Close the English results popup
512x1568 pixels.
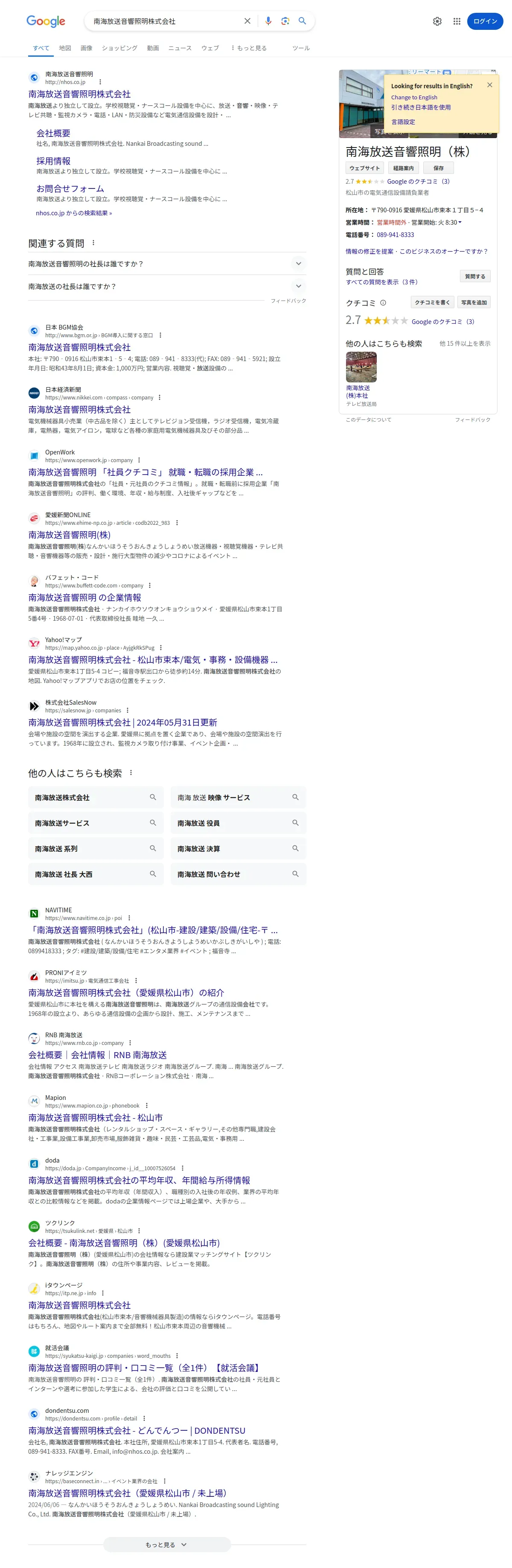click(x=489, y=85)
